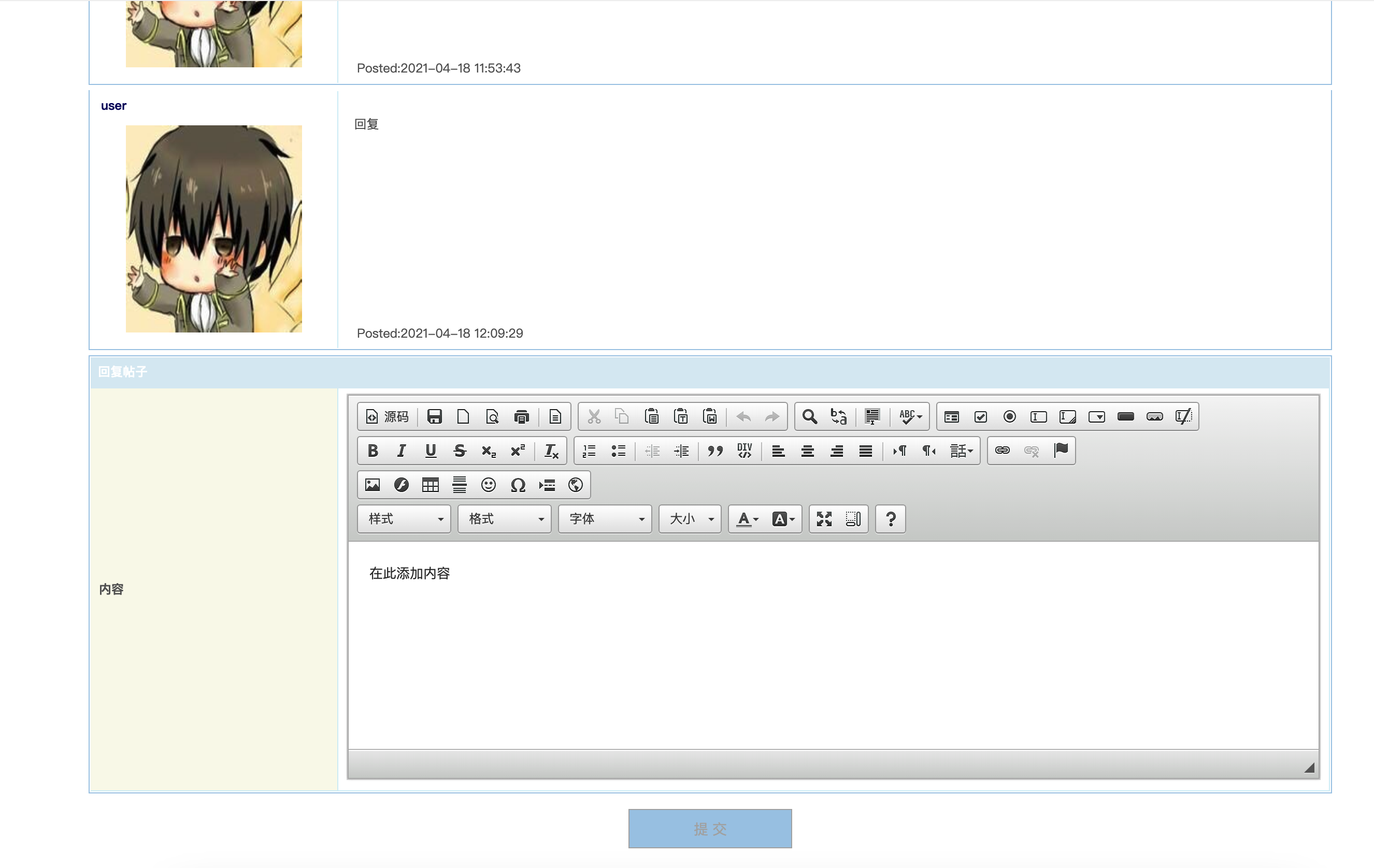Image resolution: width=1374 pixels, height=868 pixels.
Task: Insert a table into the editor
Action: (x=430, y=485)
